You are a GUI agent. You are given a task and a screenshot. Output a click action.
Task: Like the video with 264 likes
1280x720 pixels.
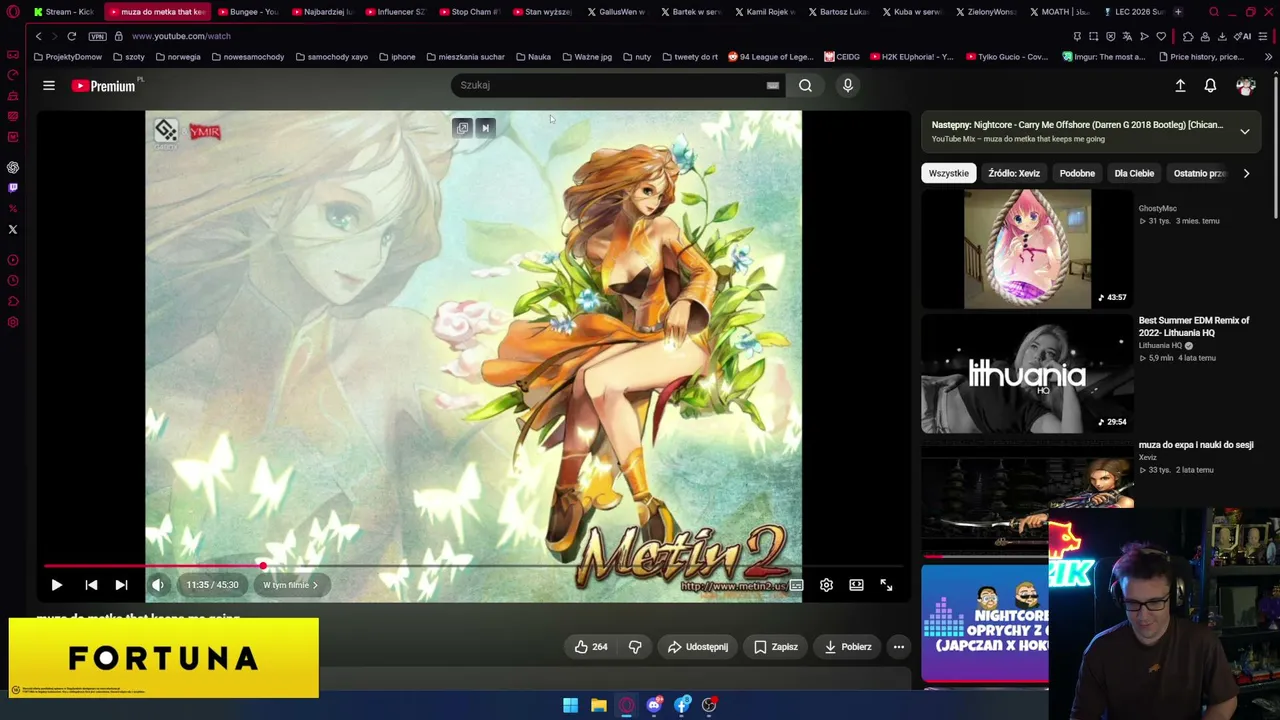(x=591, y=647)
